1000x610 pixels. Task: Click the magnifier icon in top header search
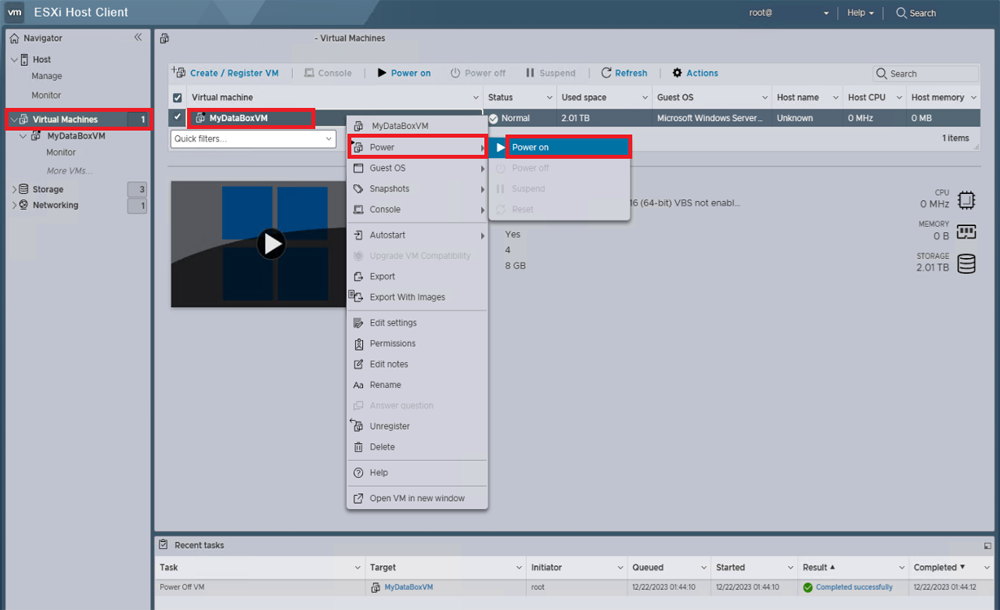pos(901,13)
